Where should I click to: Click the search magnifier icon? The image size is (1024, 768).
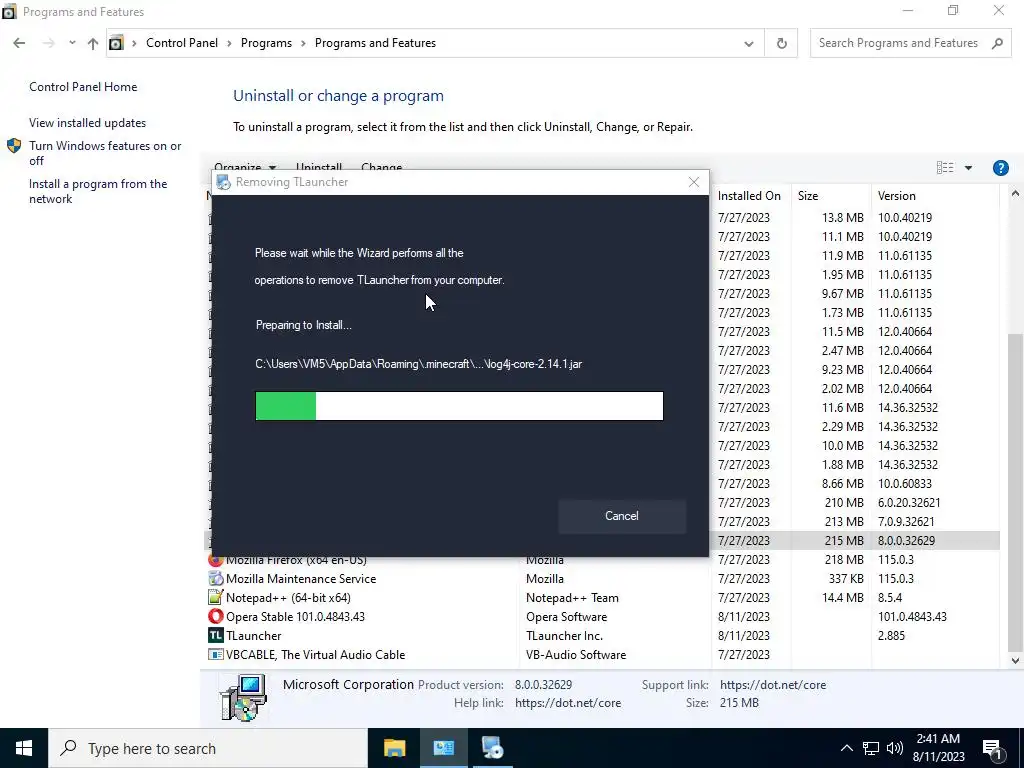coord(997,43)
